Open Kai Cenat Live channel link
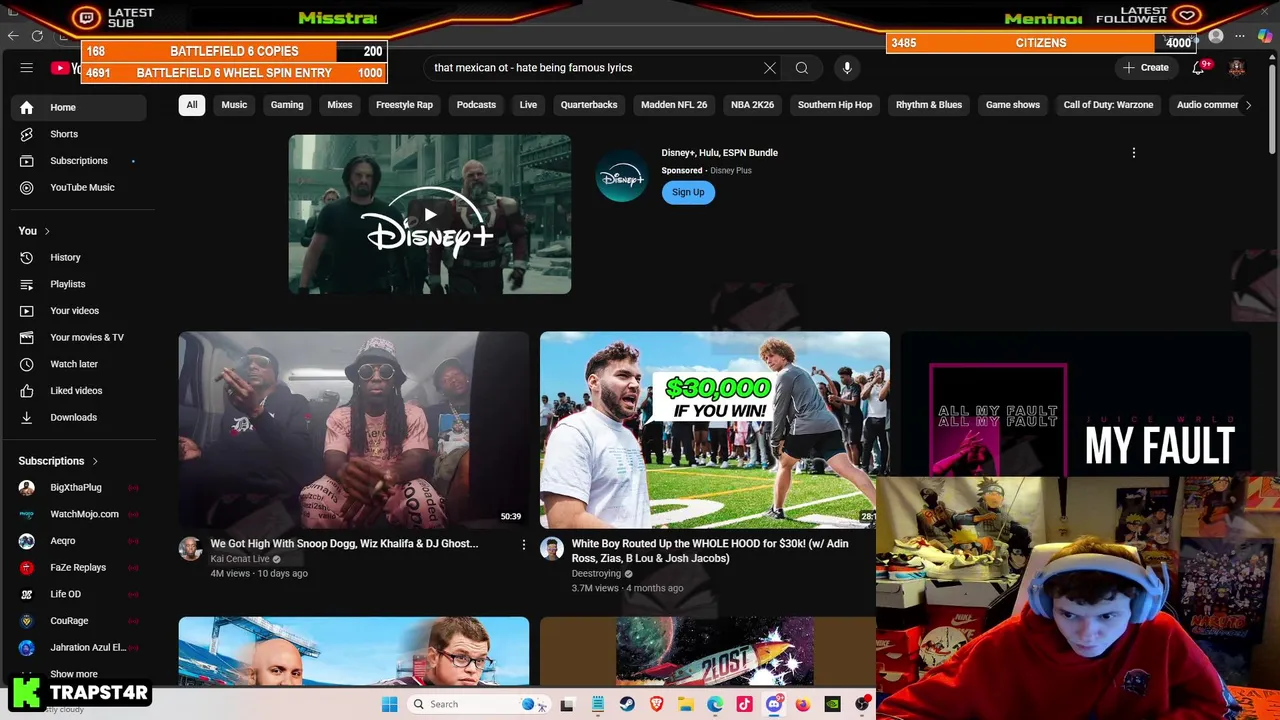 [240, 559]
